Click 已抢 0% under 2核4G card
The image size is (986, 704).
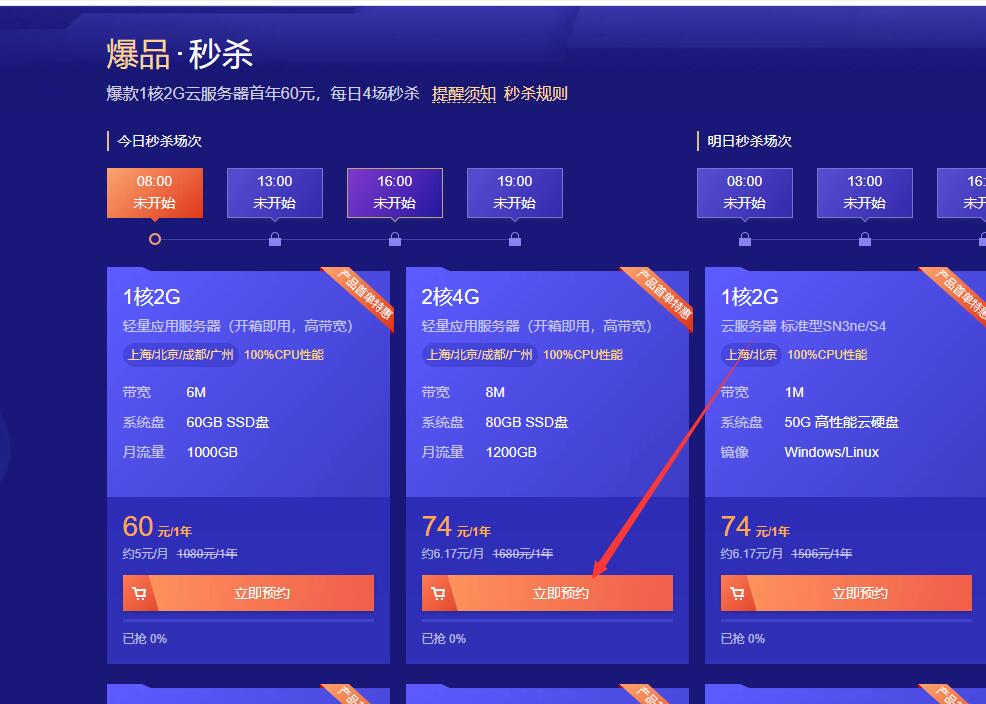[443, 639]
